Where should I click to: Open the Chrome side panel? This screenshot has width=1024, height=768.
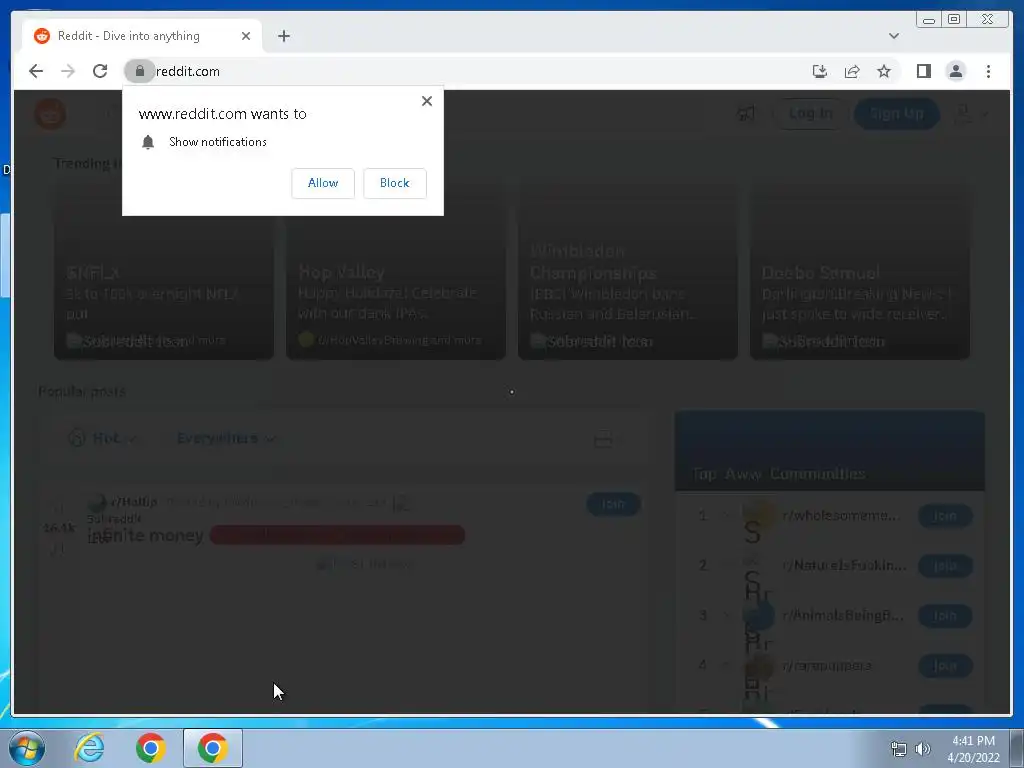(x=923, y=71)
